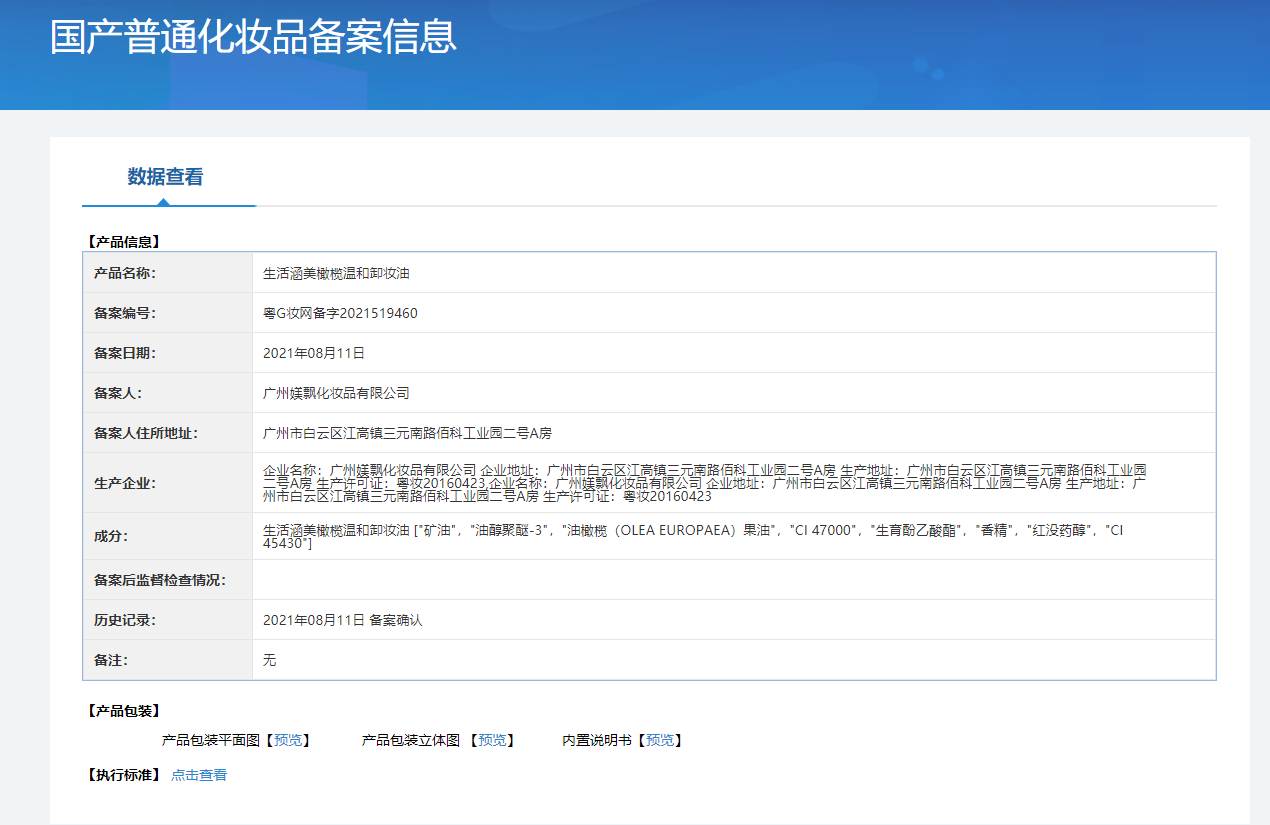Select the 产品包装立体图 label

(411, 740)
